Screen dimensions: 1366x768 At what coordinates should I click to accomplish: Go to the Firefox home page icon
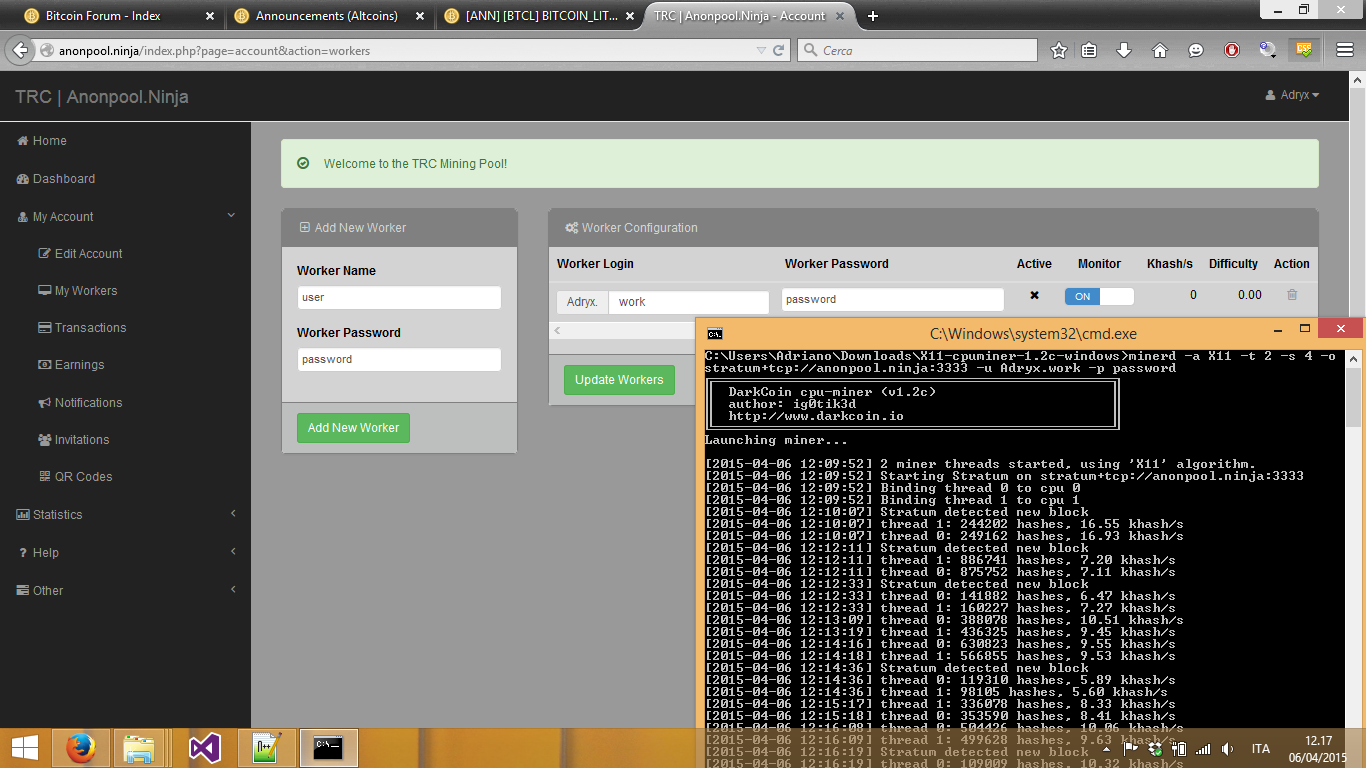[1160, 50]
